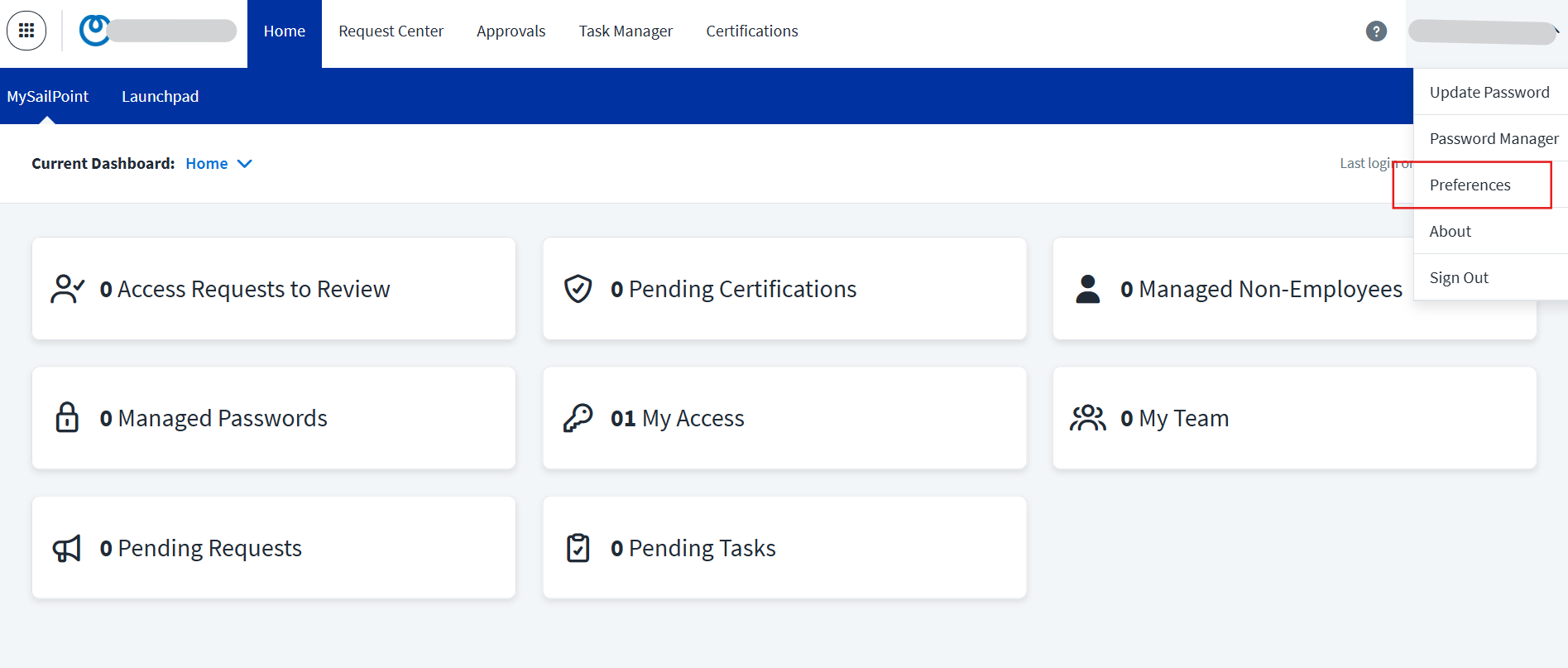Click the Pending Tasks clipboard icon
The height and width of the screenshot is (668, 1568).
coord(578,548)
